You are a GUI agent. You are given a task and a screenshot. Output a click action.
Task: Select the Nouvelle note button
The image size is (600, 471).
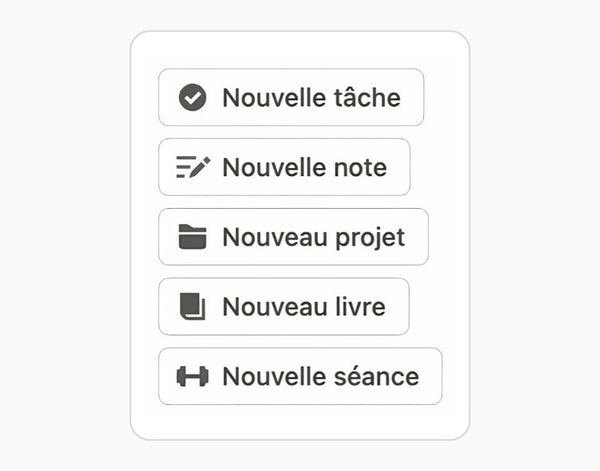point(284,167)
